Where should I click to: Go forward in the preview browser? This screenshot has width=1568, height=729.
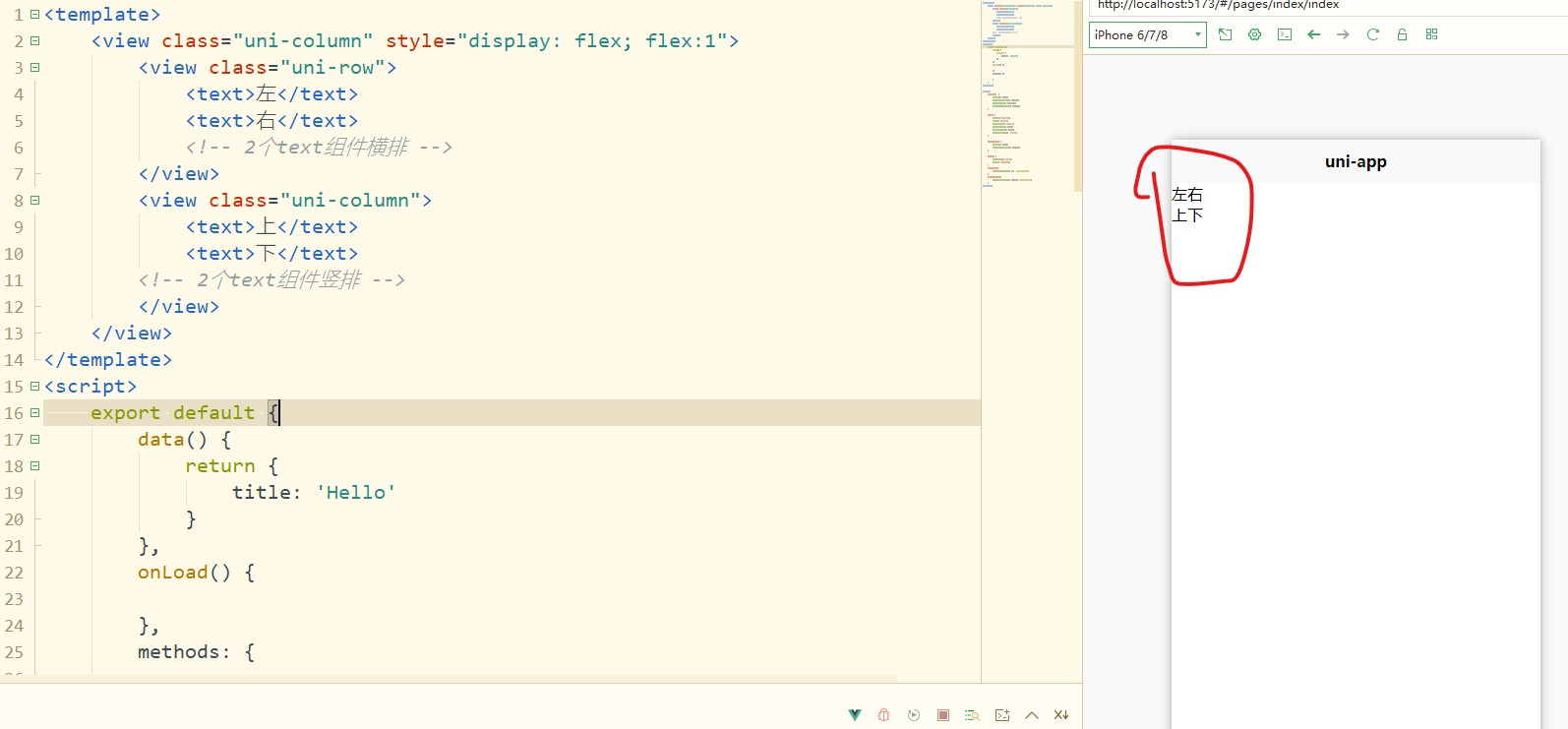pos(1343,34)
